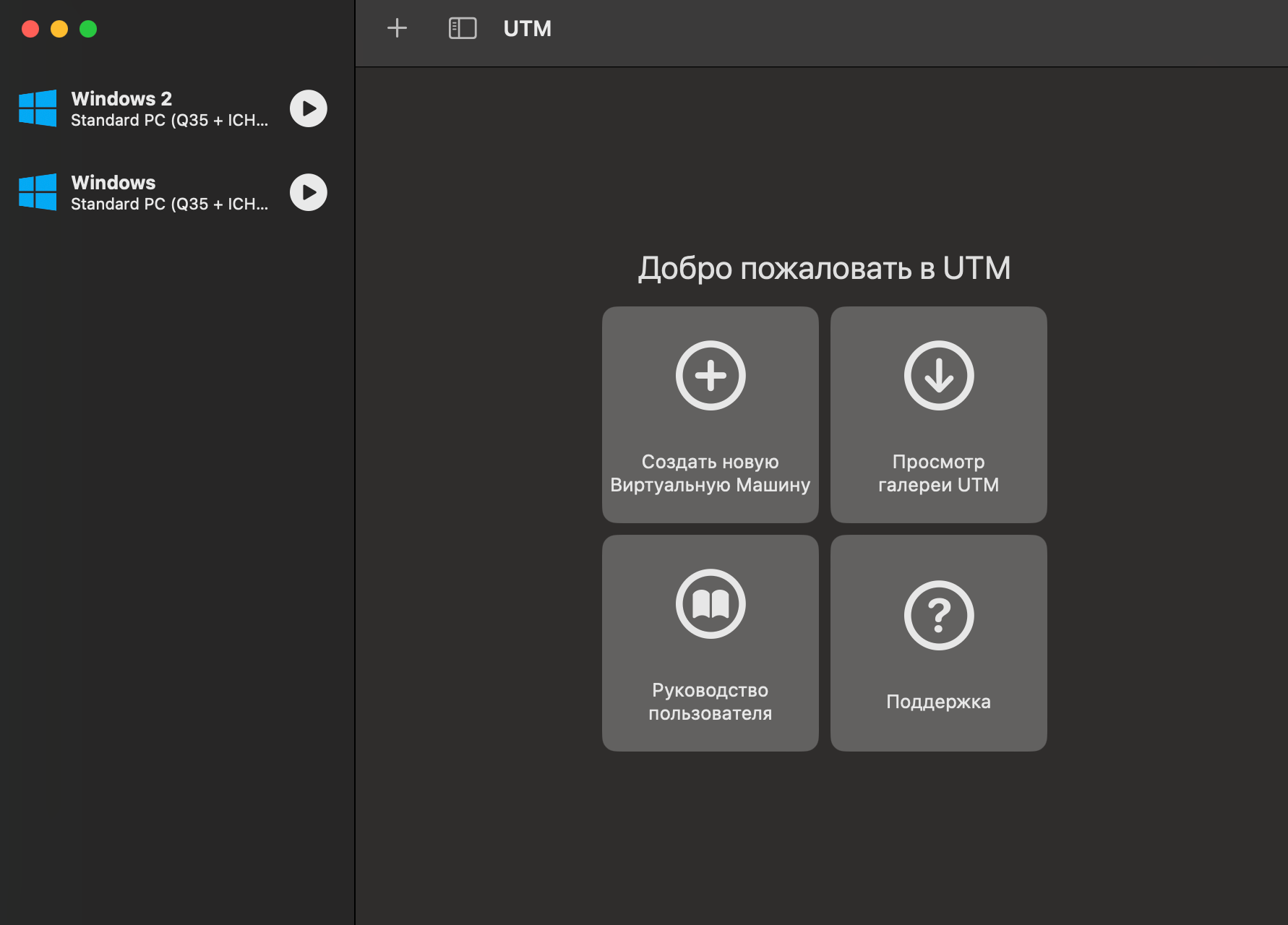
Task: Click the open book guide icon
Action: (710, 603)
